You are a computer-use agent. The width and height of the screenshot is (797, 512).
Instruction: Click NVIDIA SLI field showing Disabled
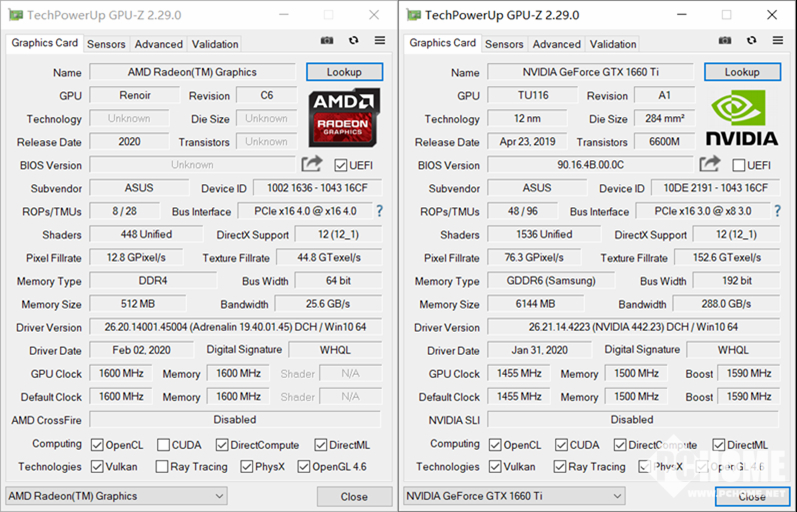(x=633, y=419)
